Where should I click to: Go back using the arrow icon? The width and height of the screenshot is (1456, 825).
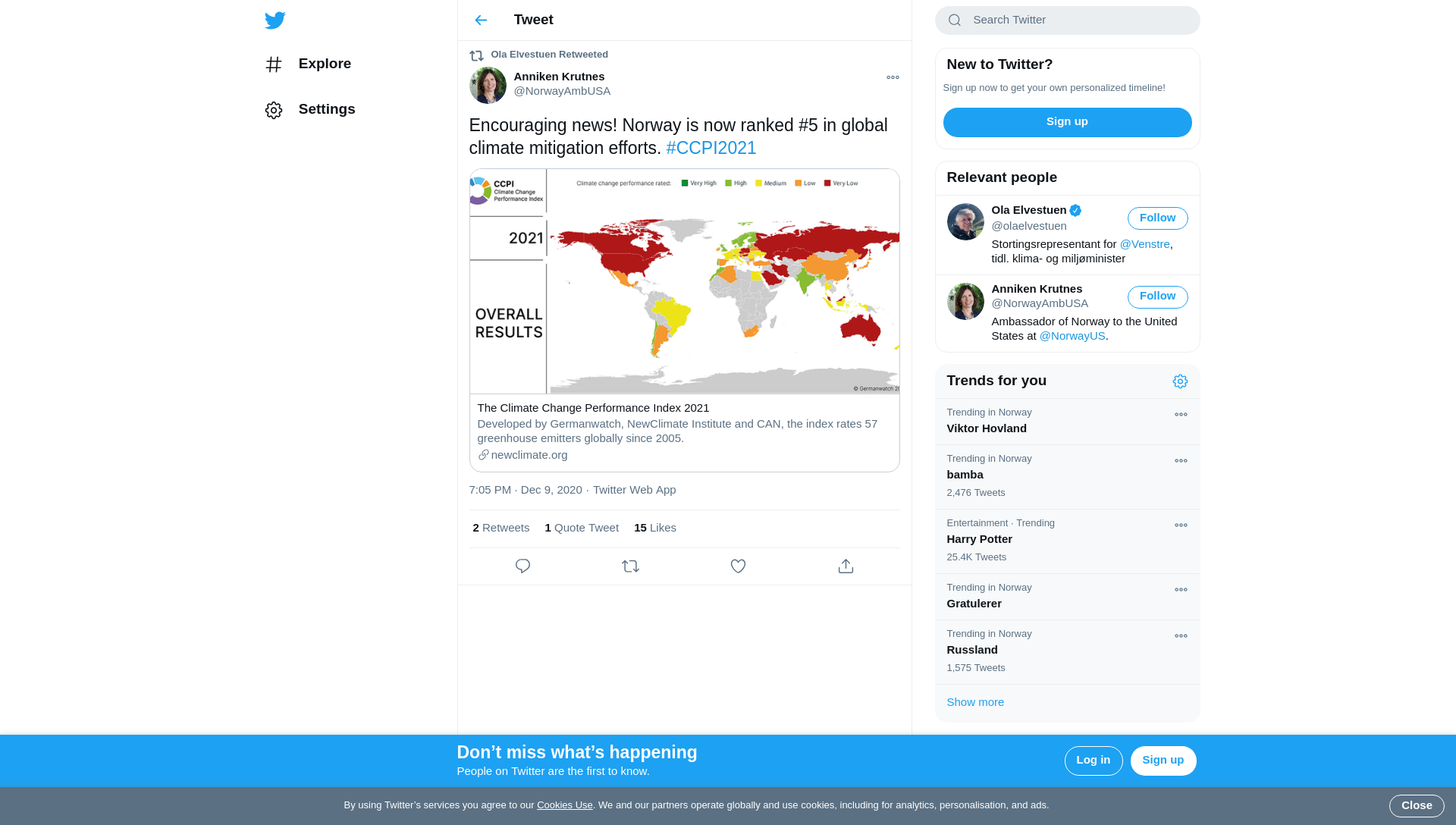[x=481, y=20]
